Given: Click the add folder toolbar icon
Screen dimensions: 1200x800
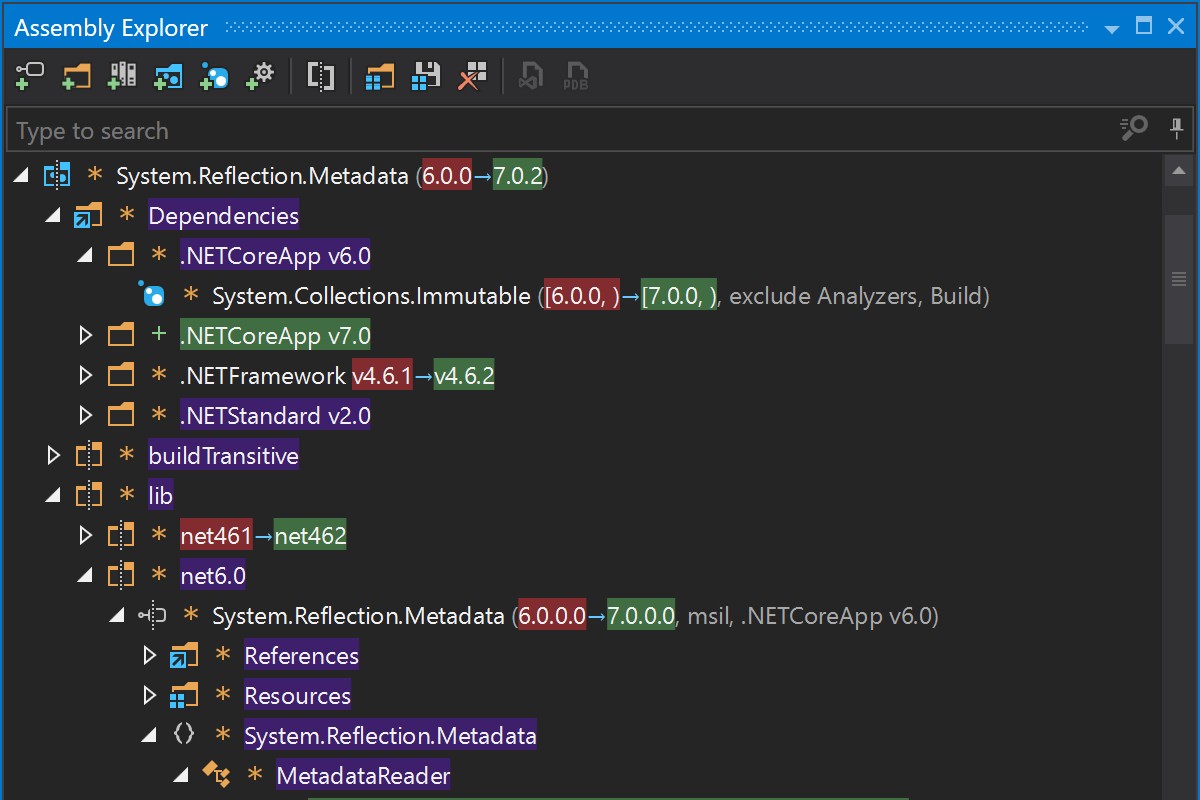Looking at the screenshot, I should [x=76, y=76].
